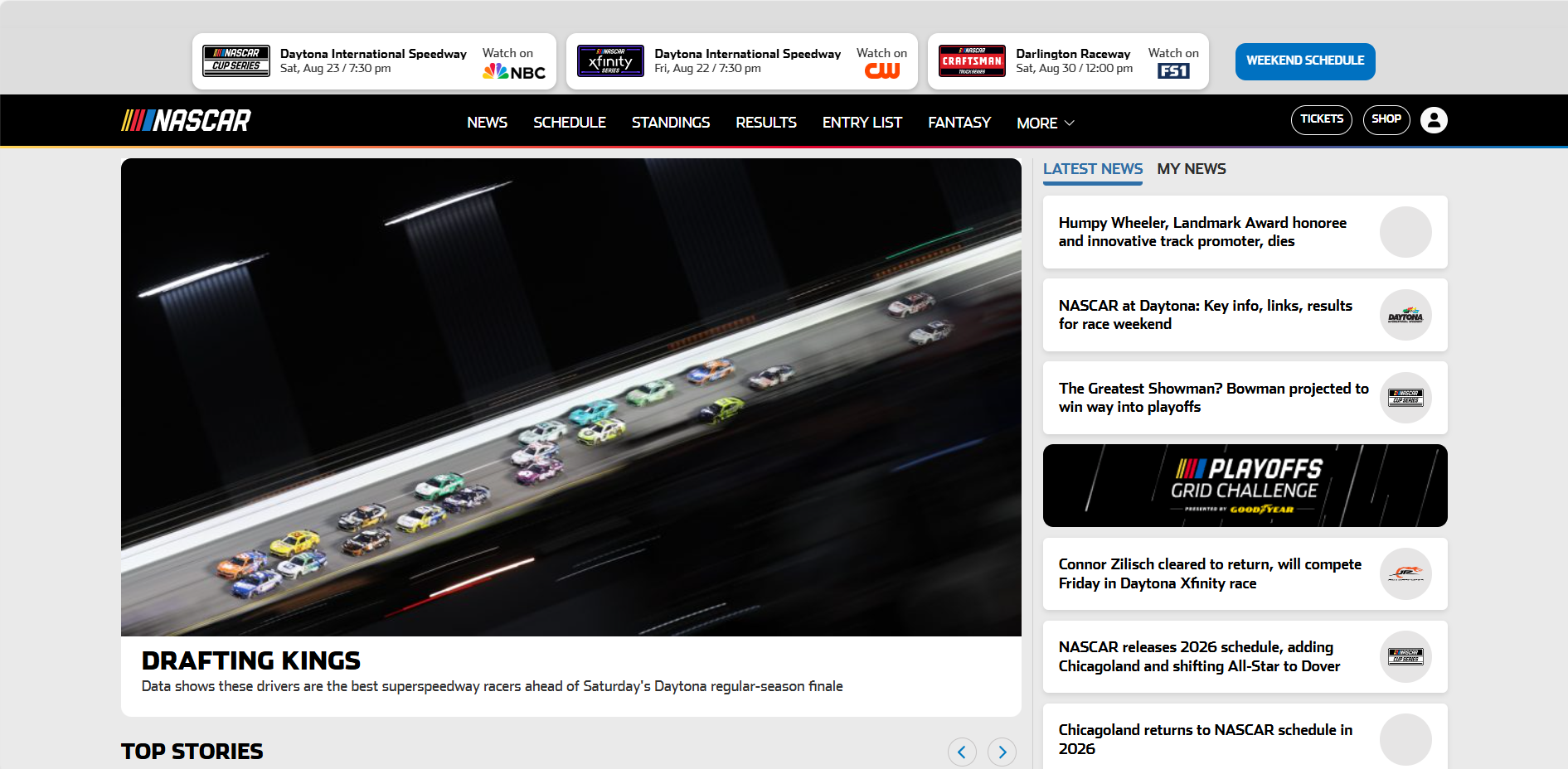Click the Craftsman Truck Series logo badge
1568x769 pixels.
coord(972,61)
